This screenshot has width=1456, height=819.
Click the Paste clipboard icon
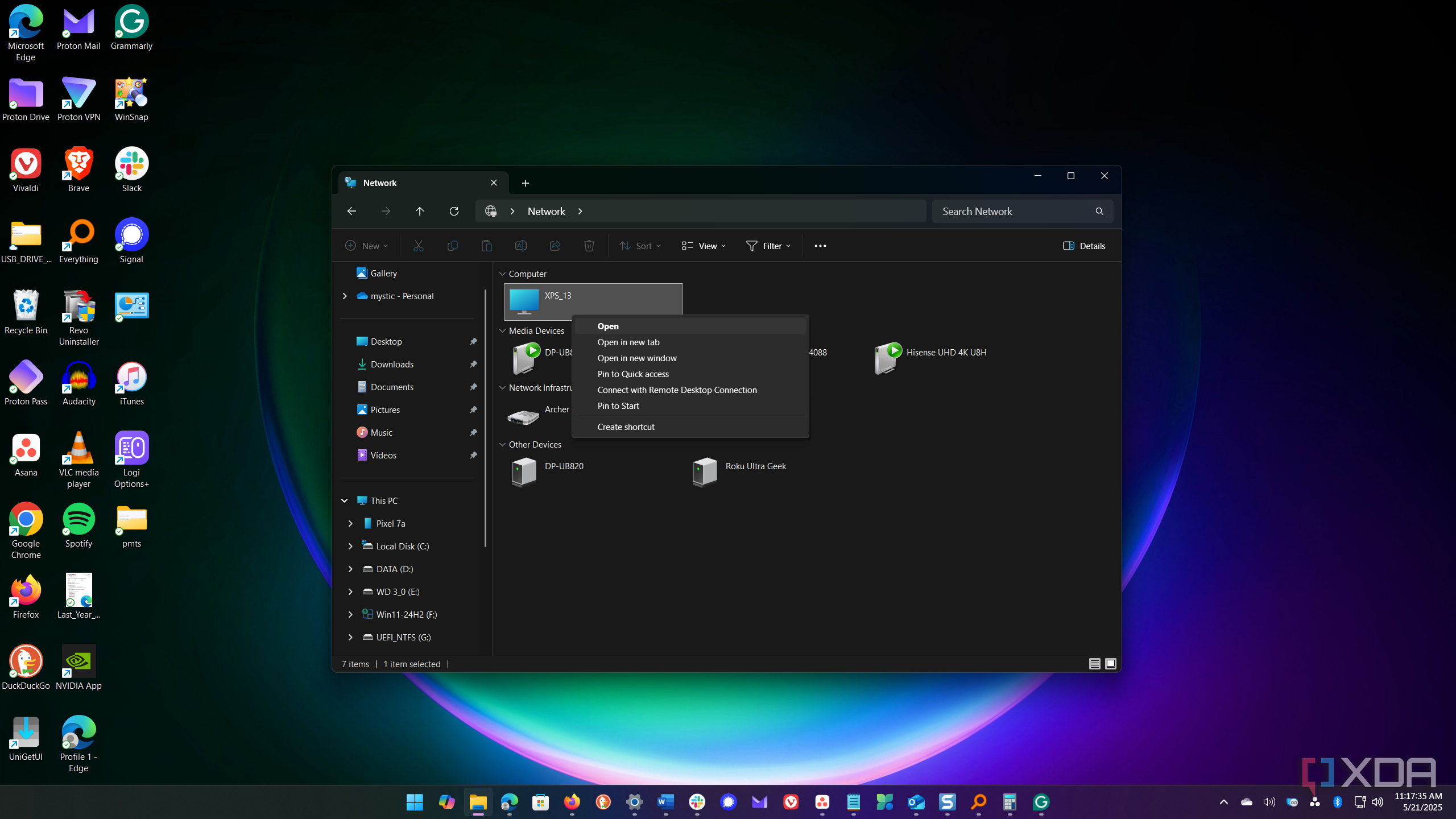pyautogui.click(x=487, y=246)
